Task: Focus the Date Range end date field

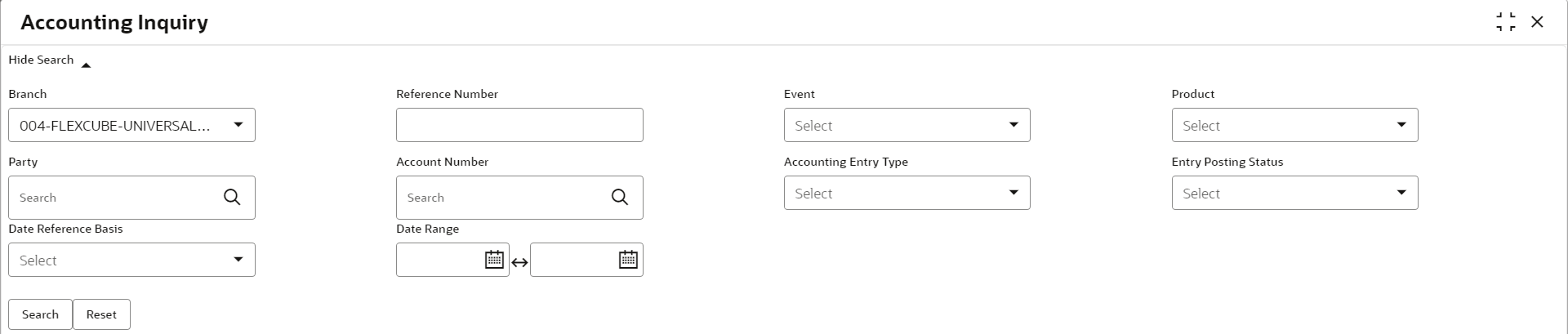Action: [x=573, y=260]
